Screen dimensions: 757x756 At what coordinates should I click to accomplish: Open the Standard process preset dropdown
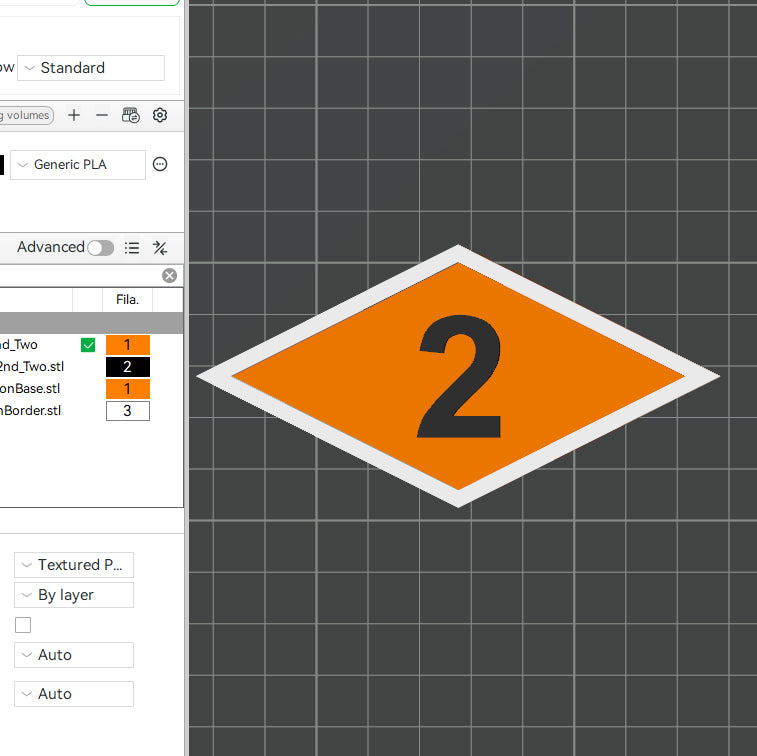coord(91,68)
